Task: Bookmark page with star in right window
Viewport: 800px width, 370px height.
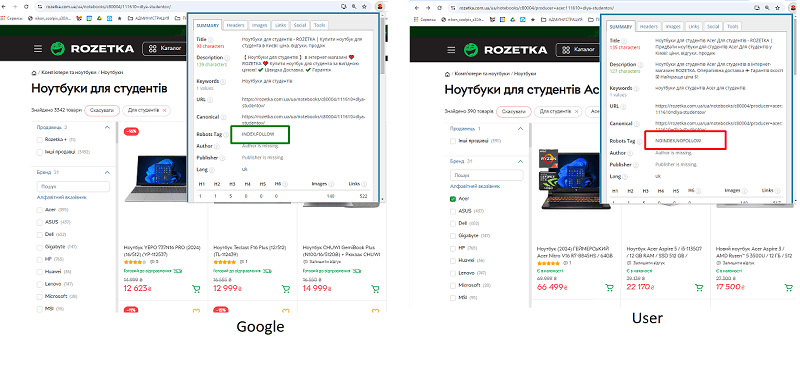Action: (x=777, y=8)
